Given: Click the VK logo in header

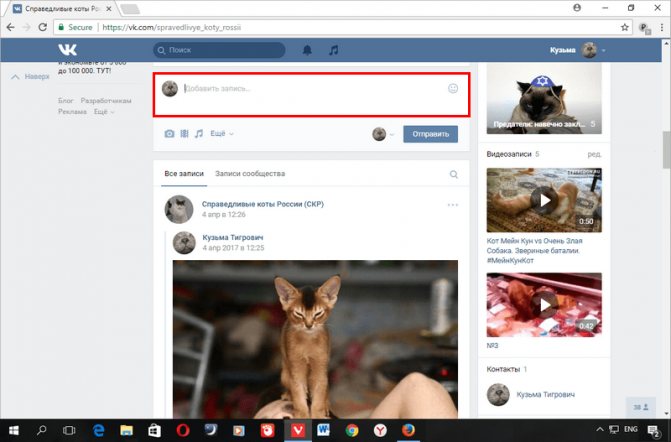Looking at the screenshot, I should pyautogui.click(x=65, y=49).
